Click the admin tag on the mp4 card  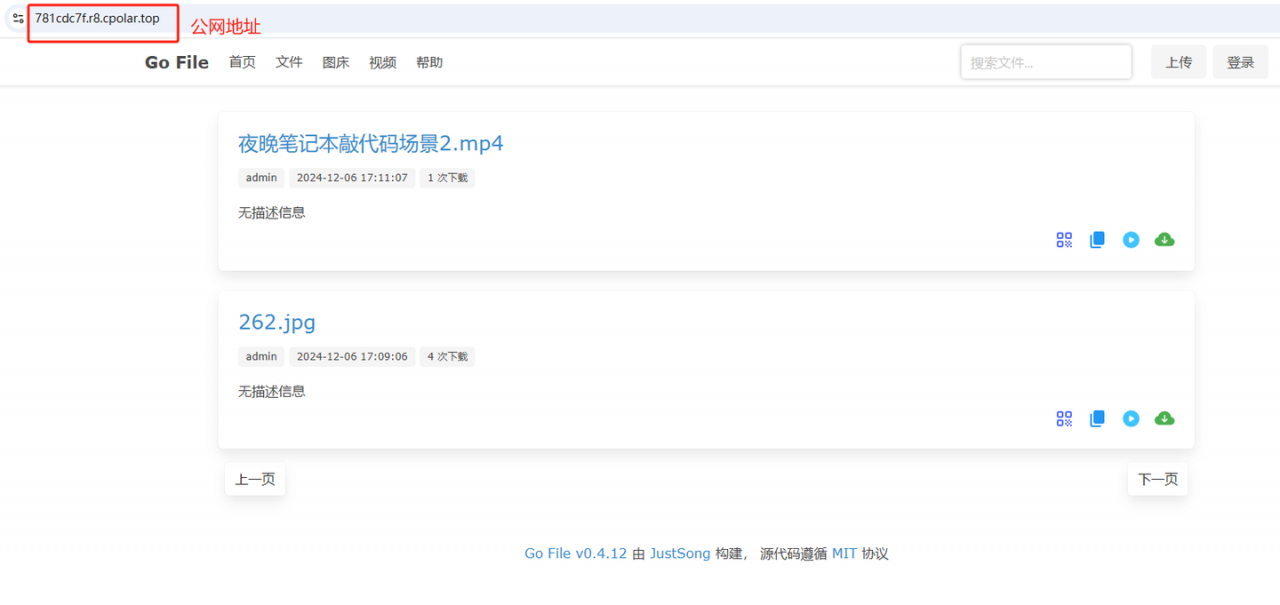(x=261, y=178)
